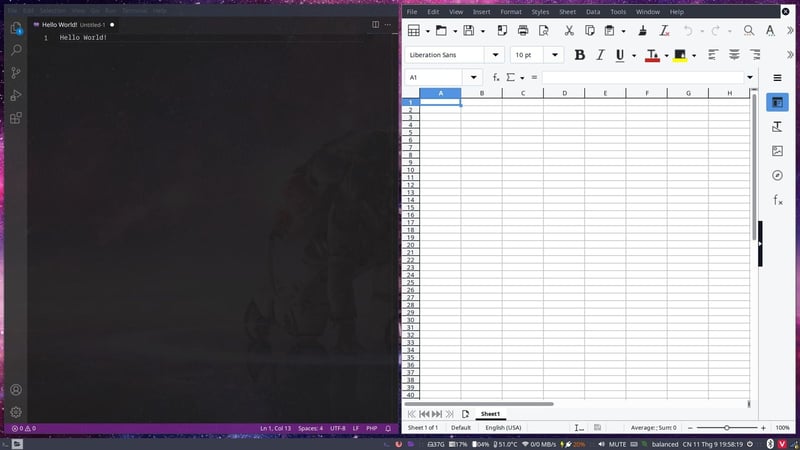Expand the Liberation Sans font name dropdown
This screenshot has width=800, height=450.
pos(497,55)
